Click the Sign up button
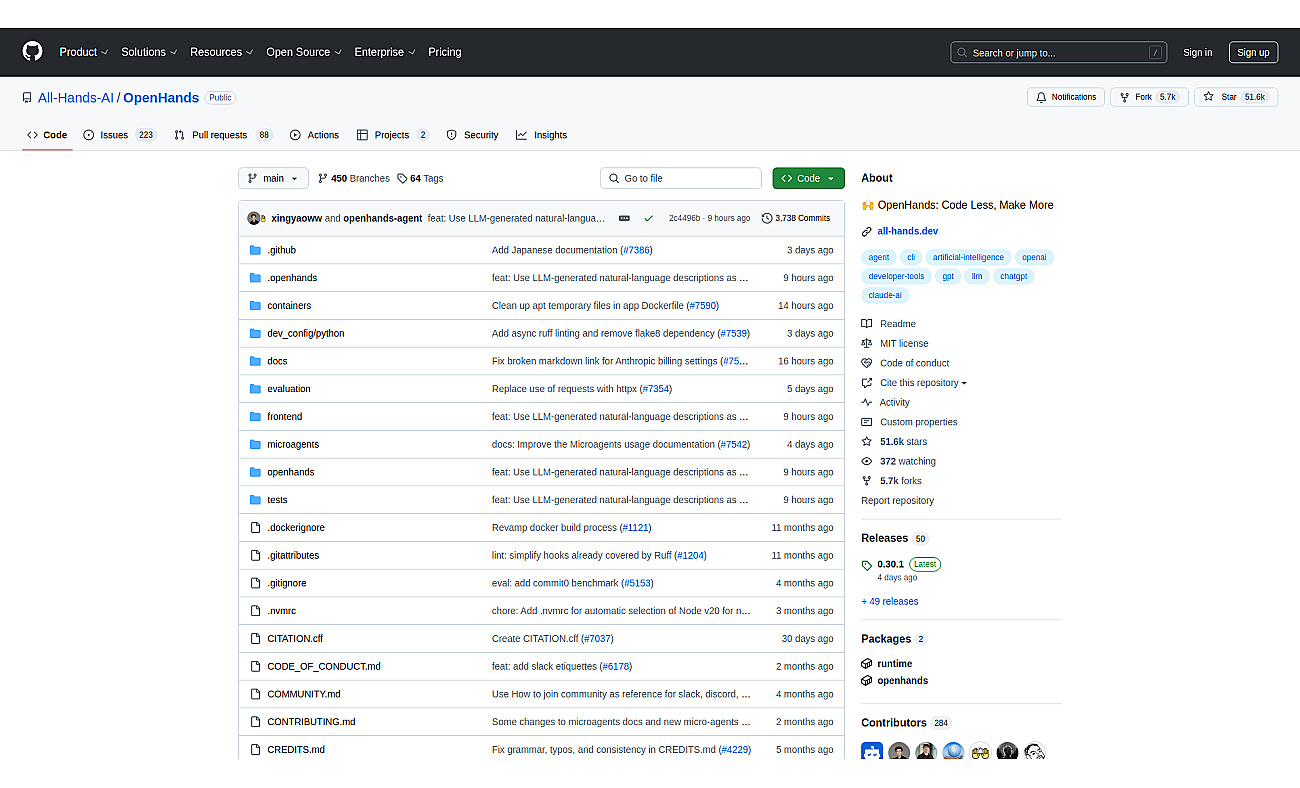Viewport: 1300px width, 788px height. 1253,53
